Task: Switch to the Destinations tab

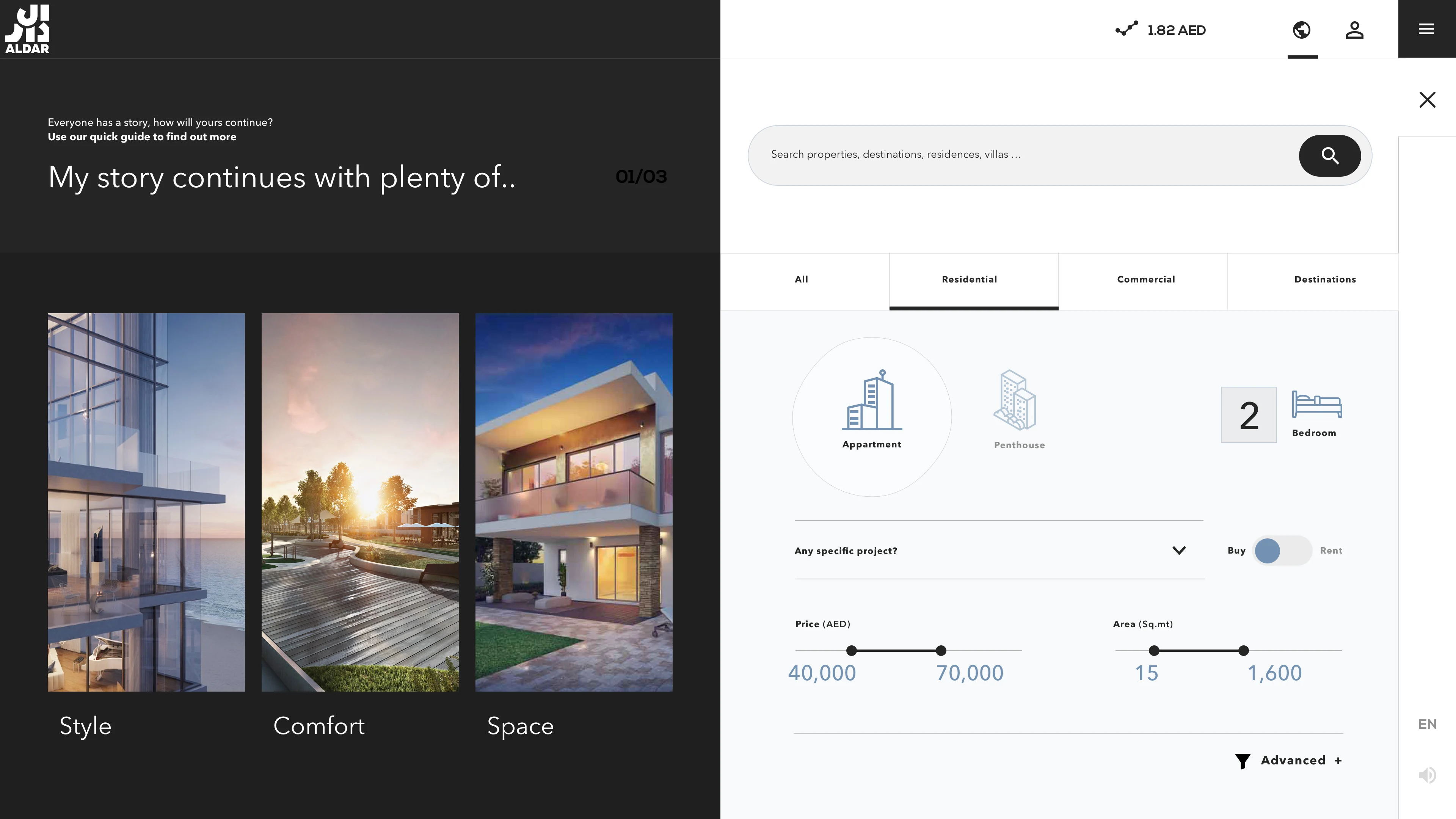Action: (x=1324, y=280)
